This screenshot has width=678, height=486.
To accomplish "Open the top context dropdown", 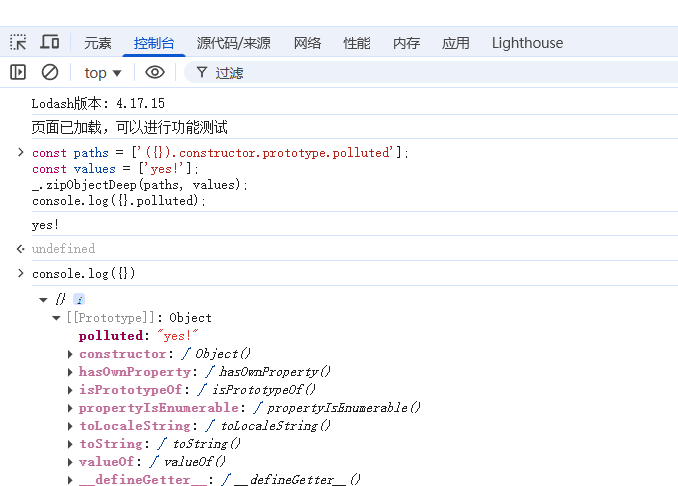I will 102,72.
